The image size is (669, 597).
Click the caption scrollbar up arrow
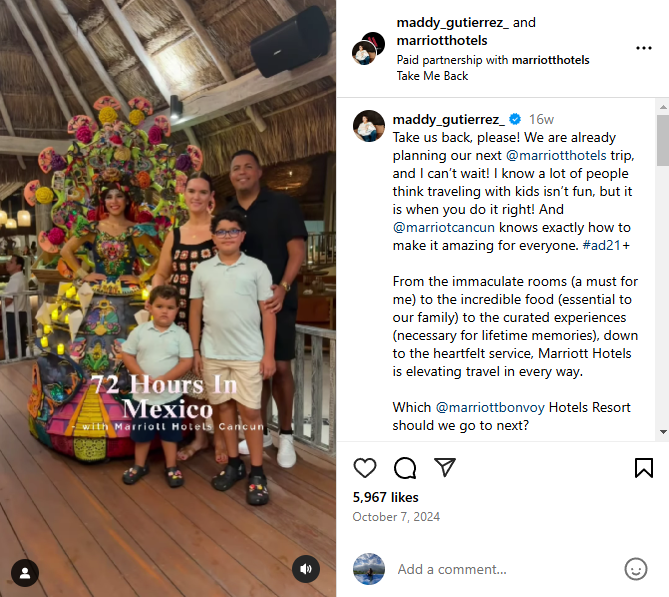tap(663, 107)
